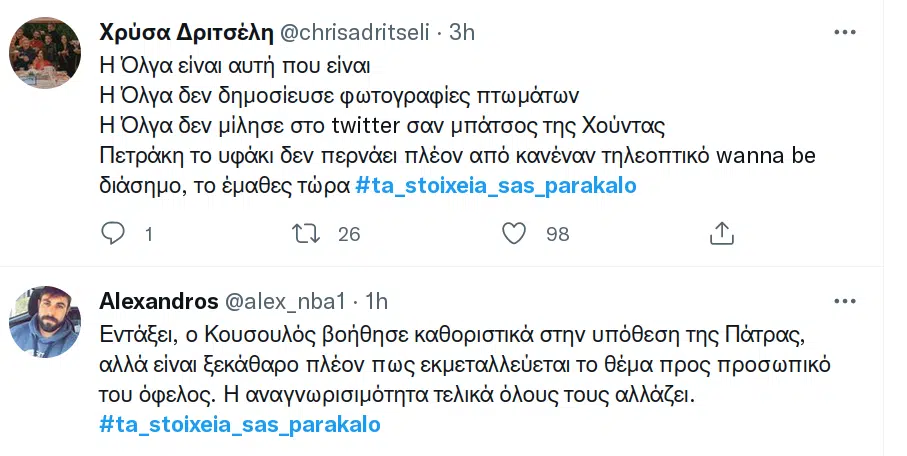907x456 pixels.
Task: Visit the @chrisadritseli handle
Action: point(355,32)
